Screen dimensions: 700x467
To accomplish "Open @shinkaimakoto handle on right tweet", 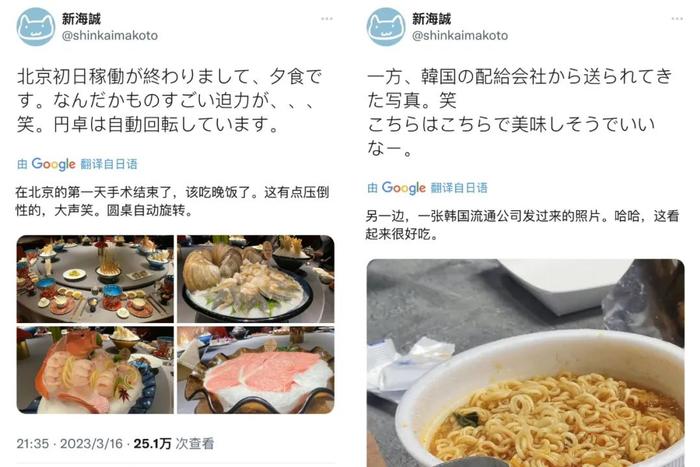I will (460, 36).
